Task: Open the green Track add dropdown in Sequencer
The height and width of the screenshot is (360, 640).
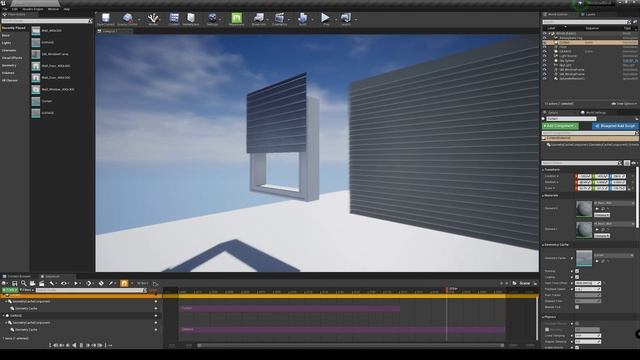Action: pyautogui.click(x=10, y=290)
